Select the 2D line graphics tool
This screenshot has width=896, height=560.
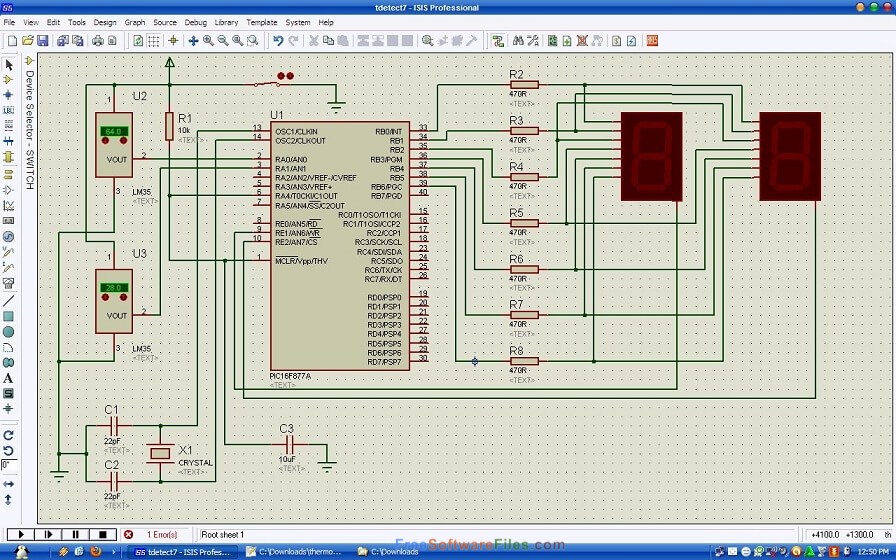[8, 300]
